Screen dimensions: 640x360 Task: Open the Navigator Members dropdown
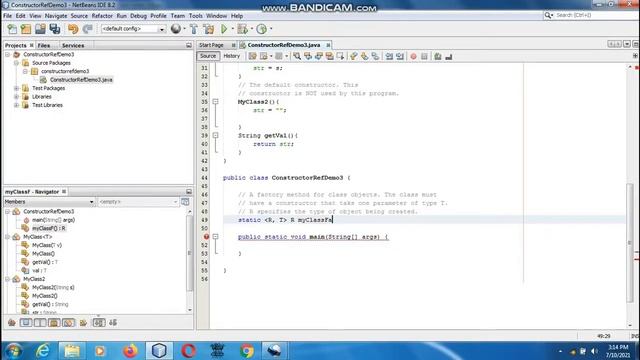[x=91, y=202]
